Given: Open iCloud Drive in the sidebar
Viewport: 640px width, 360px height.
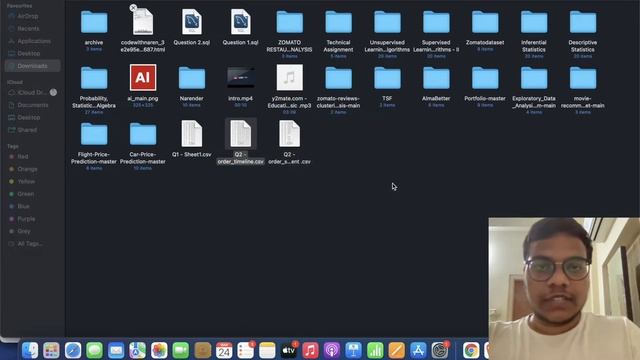Looking at the screenshot, I should (33, 93).
